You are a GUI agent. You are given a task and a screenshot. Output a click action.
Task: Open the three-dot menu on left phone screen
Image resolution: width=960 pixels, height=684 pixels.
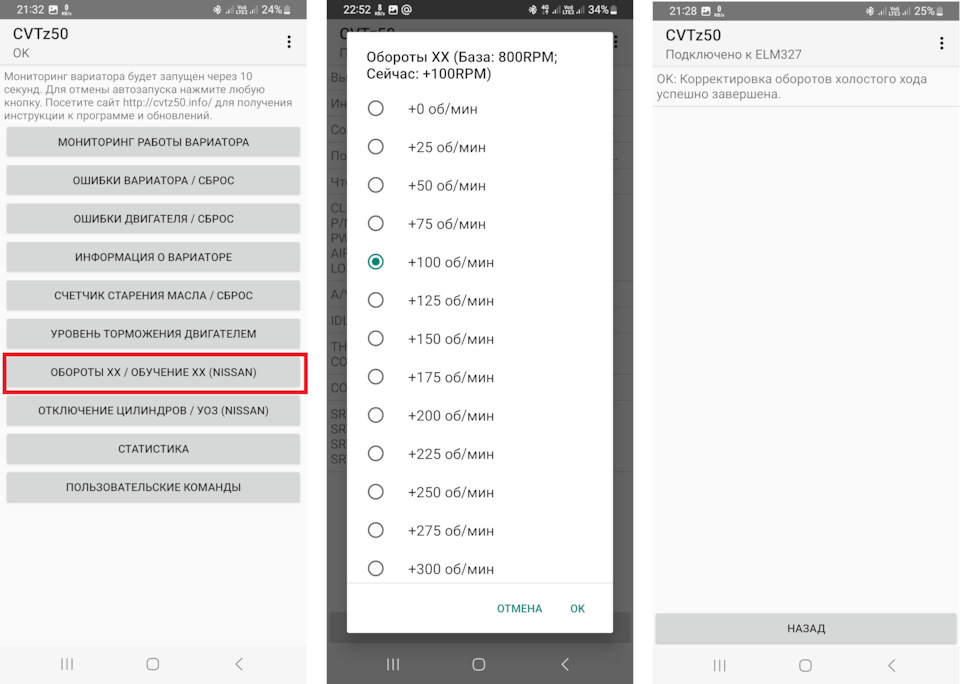point(289,42)
